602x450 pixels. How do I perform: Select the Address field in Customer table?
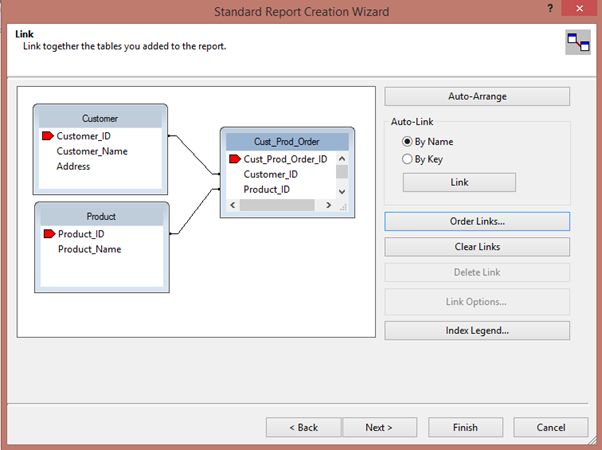click(x=73, y=166)
